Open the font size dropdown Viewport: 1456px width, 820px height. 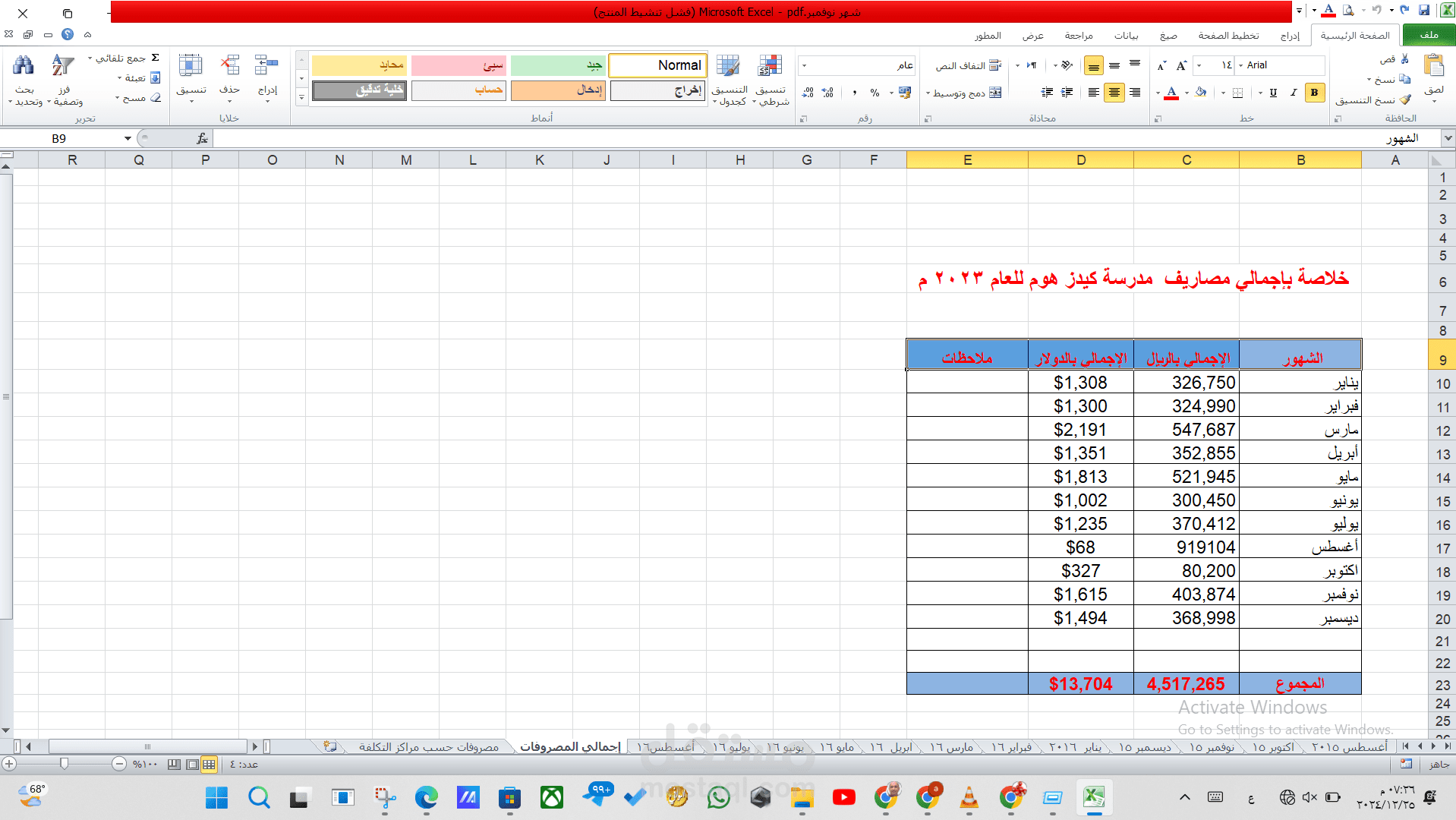tap(1199, 65)
